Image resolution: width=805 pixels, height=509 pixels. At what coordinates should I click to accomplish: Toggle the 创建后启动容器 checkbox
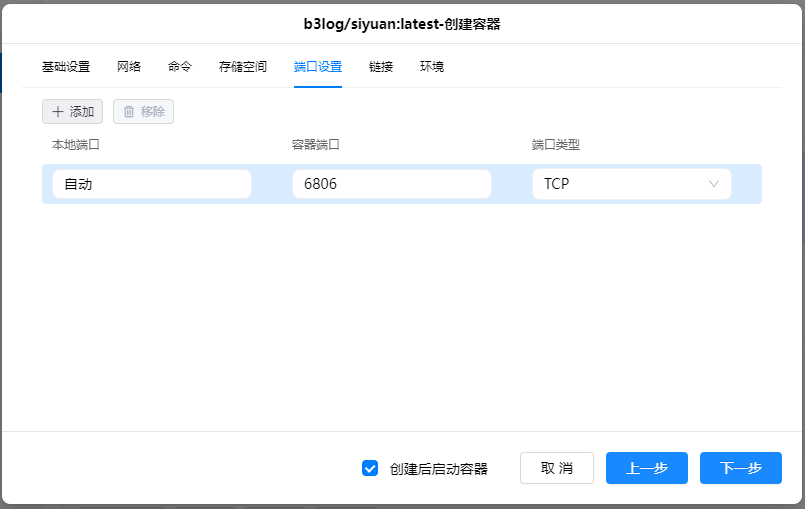click(370, 468)
